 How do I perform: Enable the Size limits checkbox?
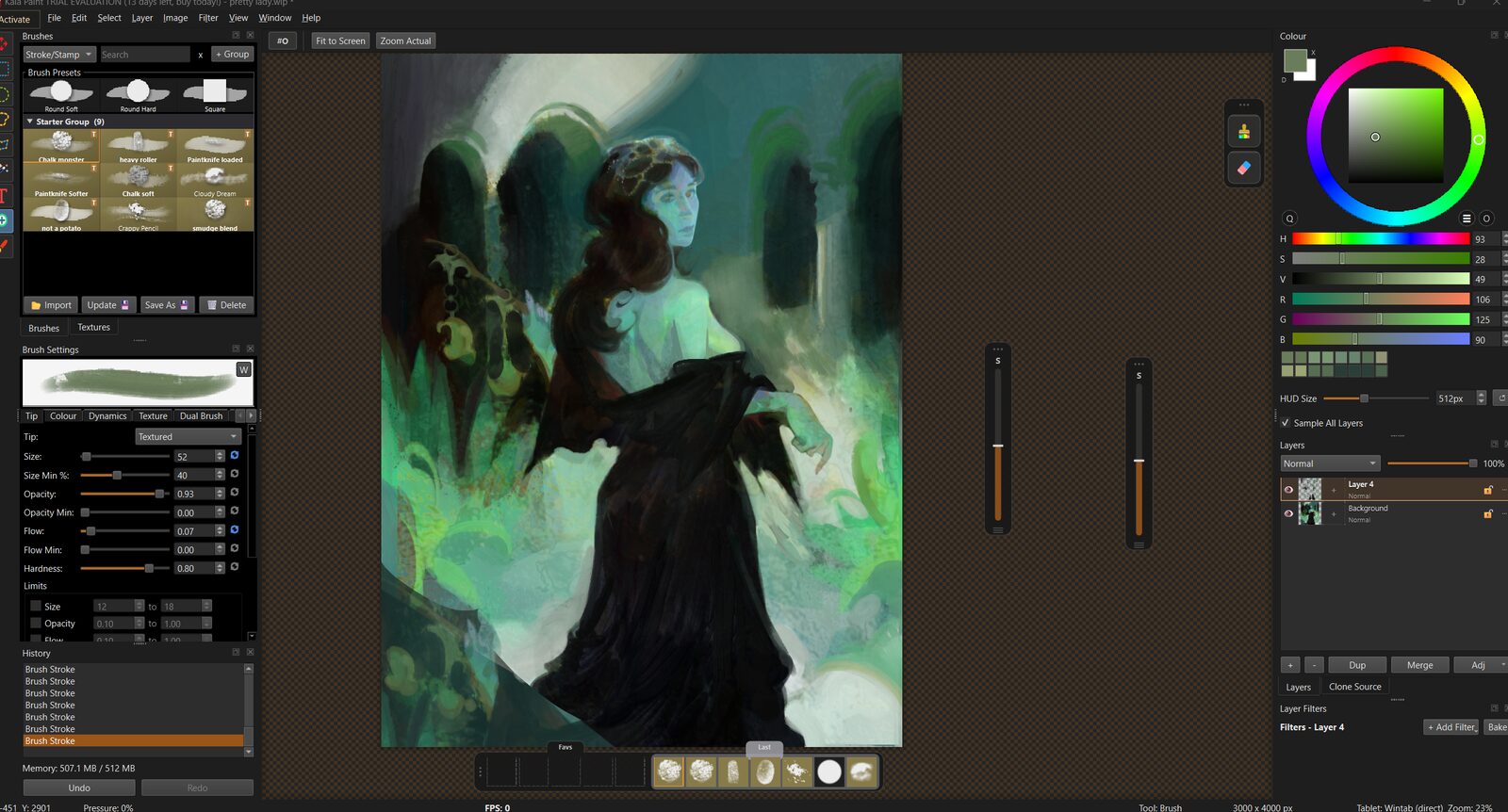pos(36,607)
